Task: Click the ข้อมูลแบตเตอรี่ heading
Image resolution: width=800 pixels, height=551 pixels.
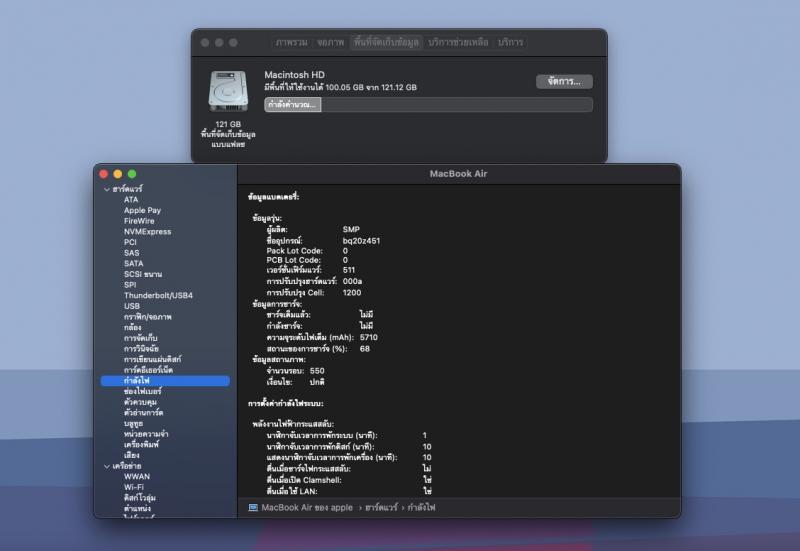Action: (x=273, y=197)
